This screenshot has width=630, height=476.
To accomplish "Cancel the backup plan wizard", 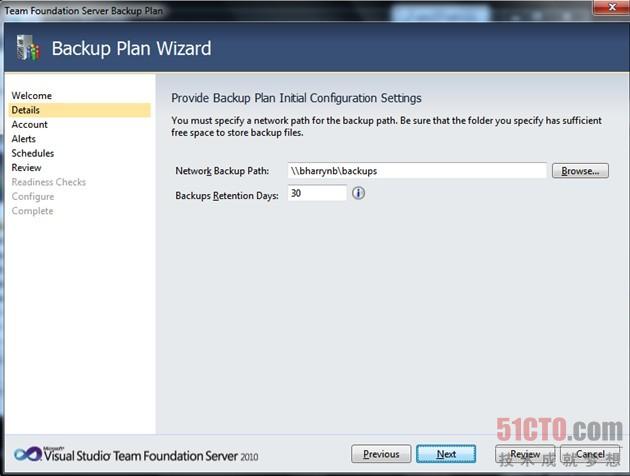I will point(590,454).
